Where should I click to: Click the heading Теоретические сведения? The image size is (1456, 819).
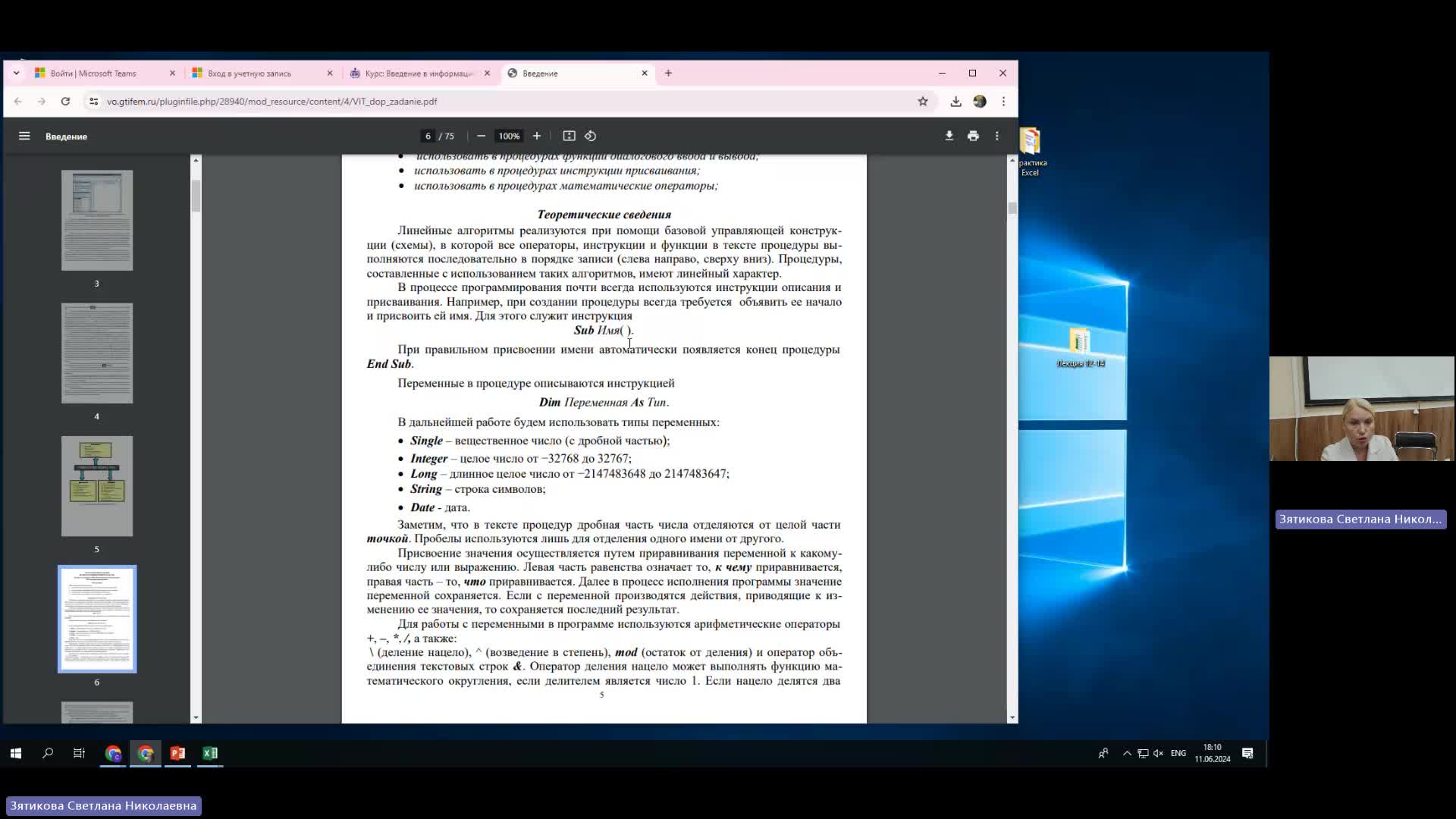[x=604, y=215]
